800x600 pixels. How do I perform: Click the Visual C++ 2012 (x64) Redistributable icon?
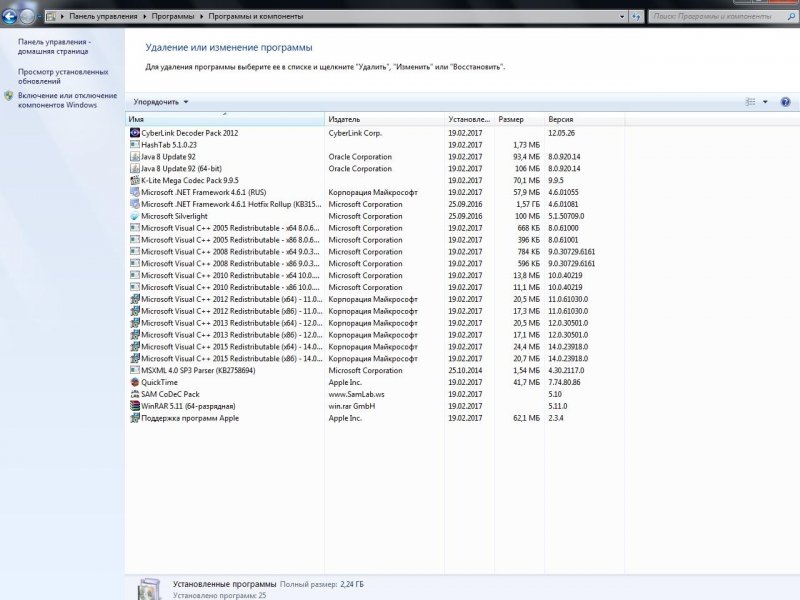coord(135,299)
